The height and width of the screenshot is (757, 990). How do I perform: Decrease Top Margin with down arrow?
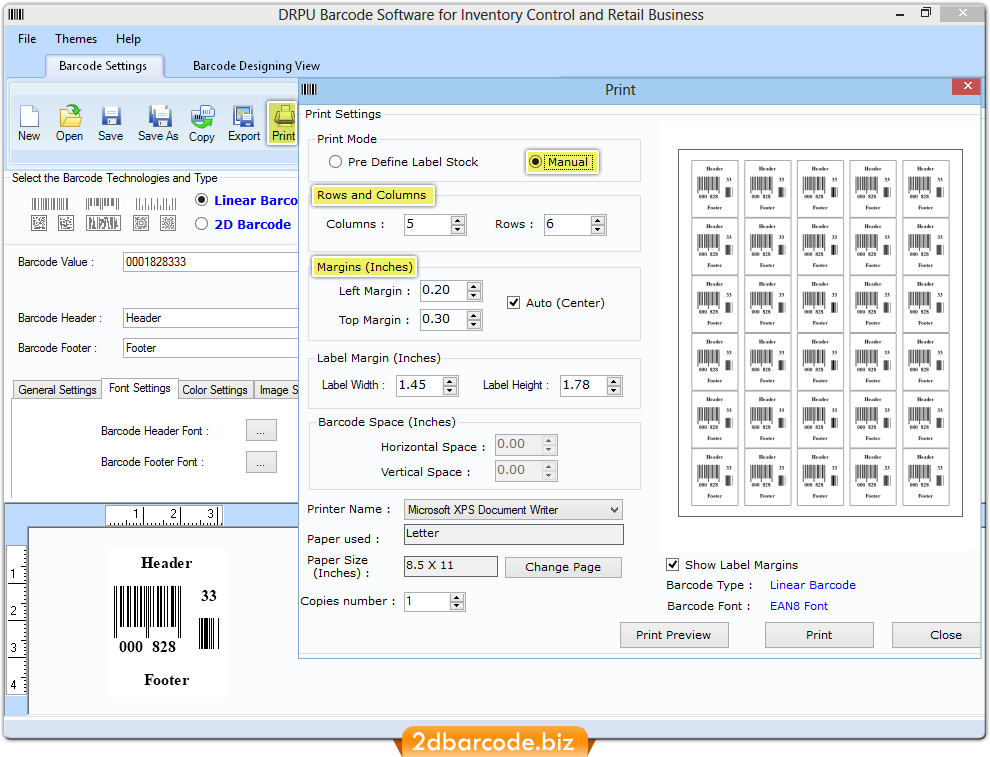pyautogui.click(x=474, y=325)
